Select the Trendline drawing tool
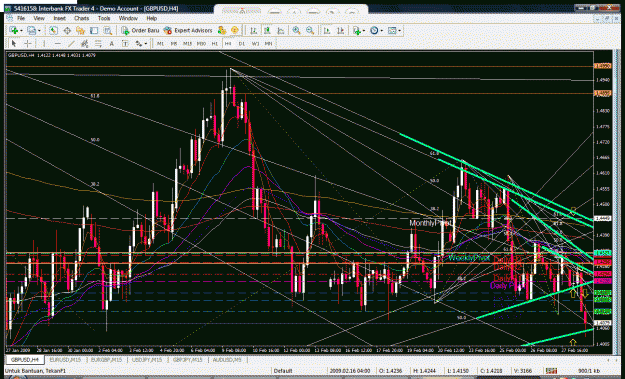 (x=71, y=43)
